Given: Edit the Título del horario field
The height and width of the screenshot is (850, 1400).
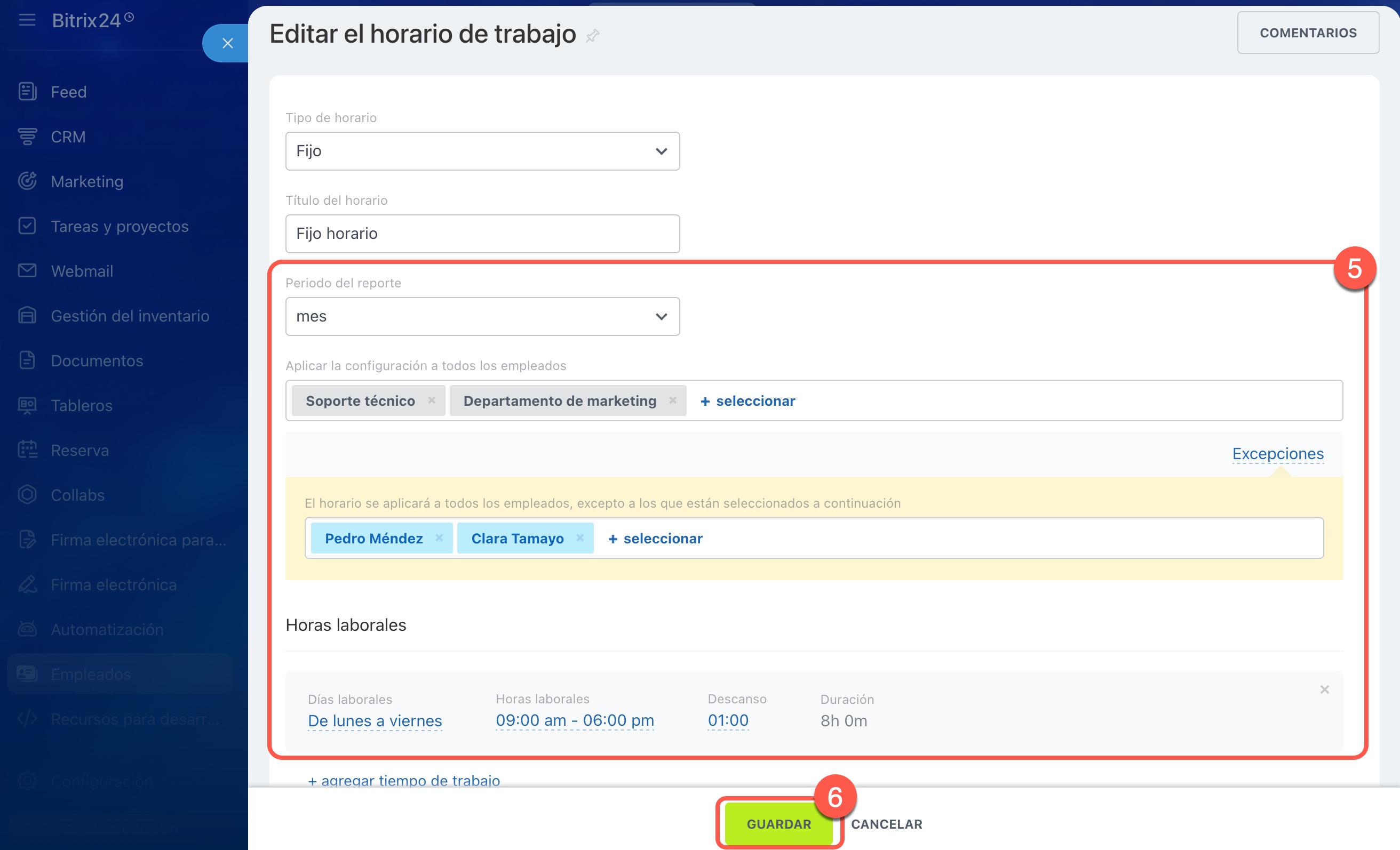Looking at the screenshot, I should coord(482,234).
